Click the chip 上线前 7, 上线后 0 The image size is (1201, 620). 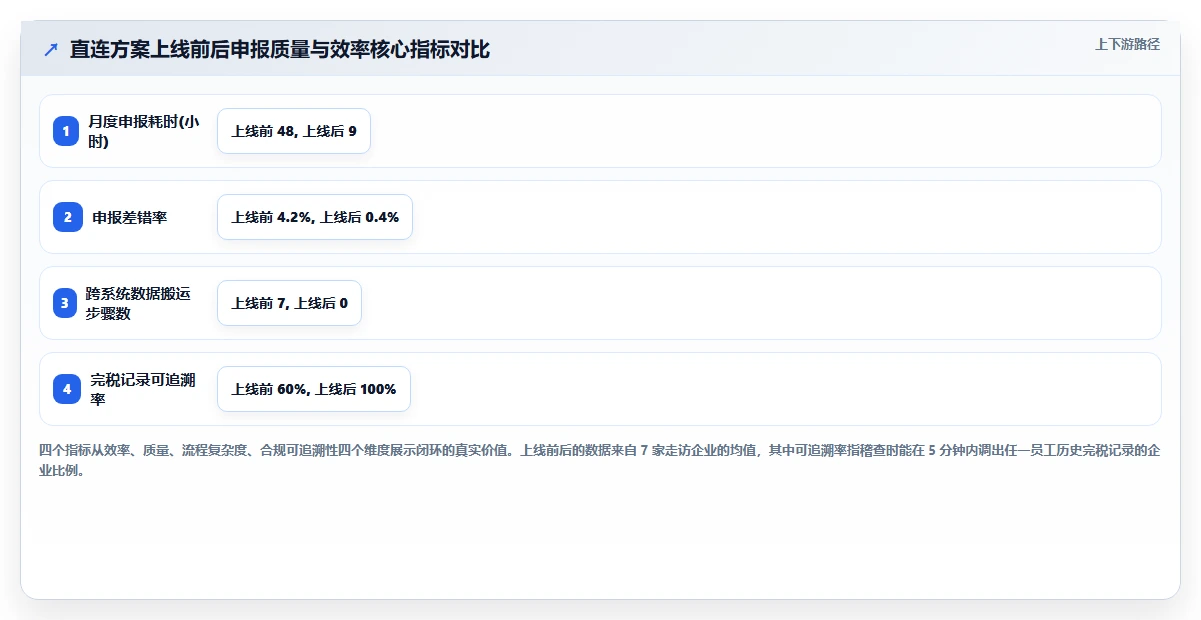pyautogui.click(x=289, y=303)
